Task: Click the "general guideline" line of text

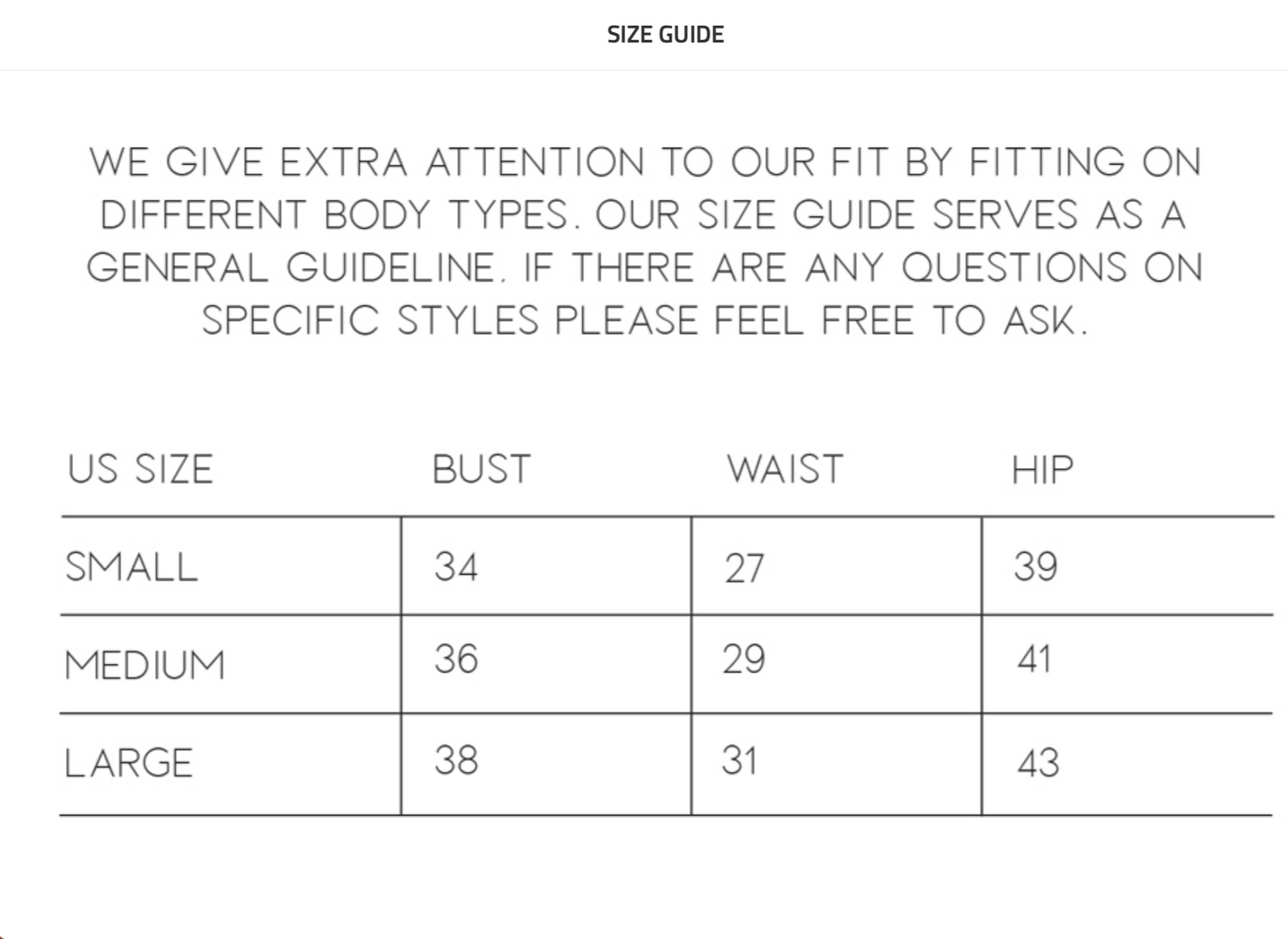Action: [644, 268]
